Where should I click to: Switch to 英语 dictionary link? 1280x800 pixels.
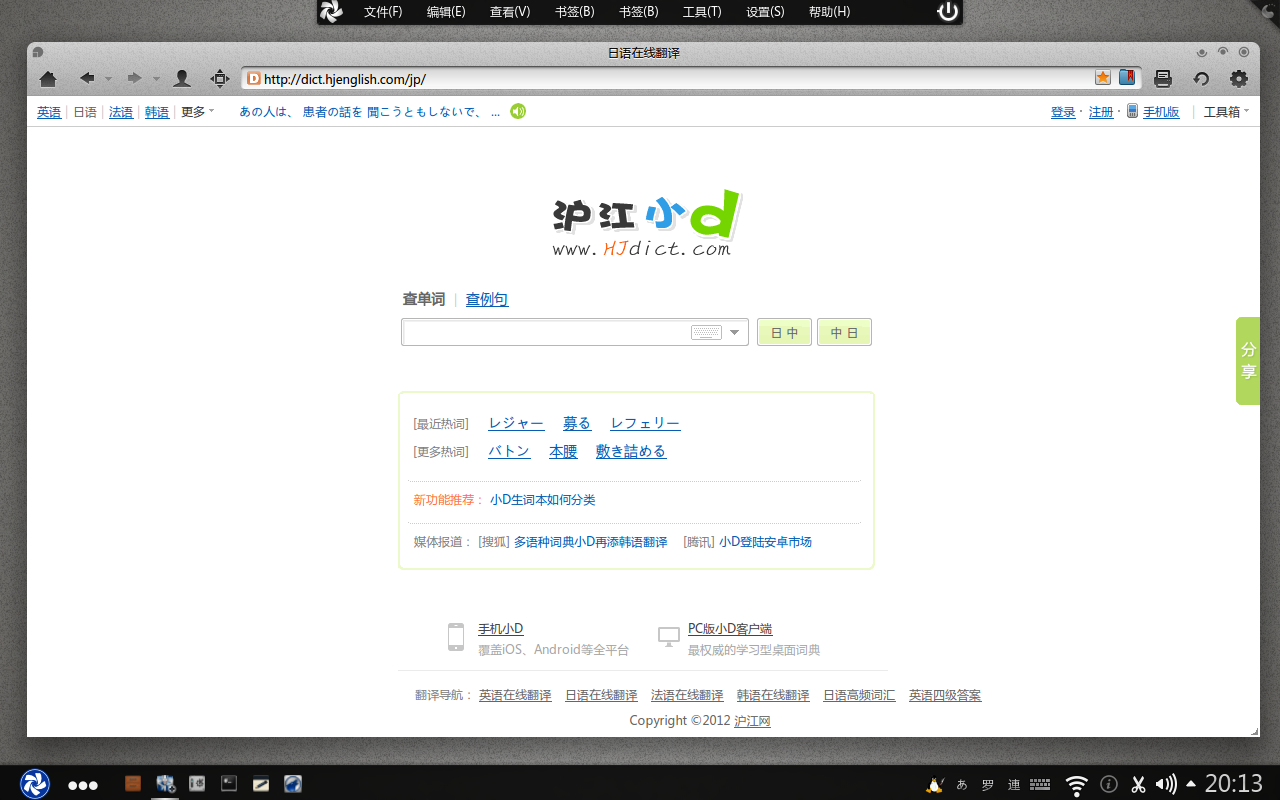pos(49,112)
